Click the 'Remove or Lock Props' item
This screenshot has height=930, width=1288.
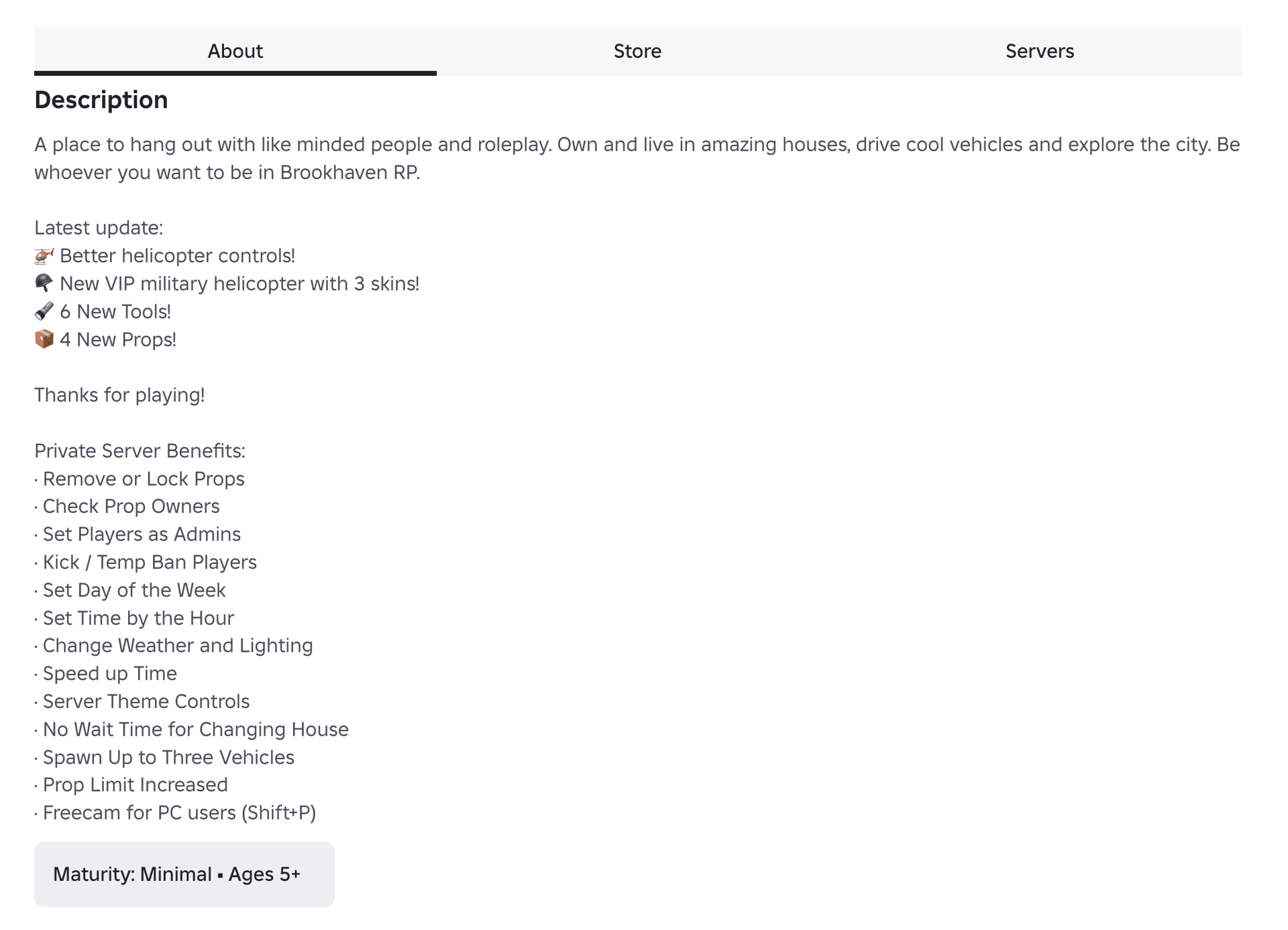[144, 479]
